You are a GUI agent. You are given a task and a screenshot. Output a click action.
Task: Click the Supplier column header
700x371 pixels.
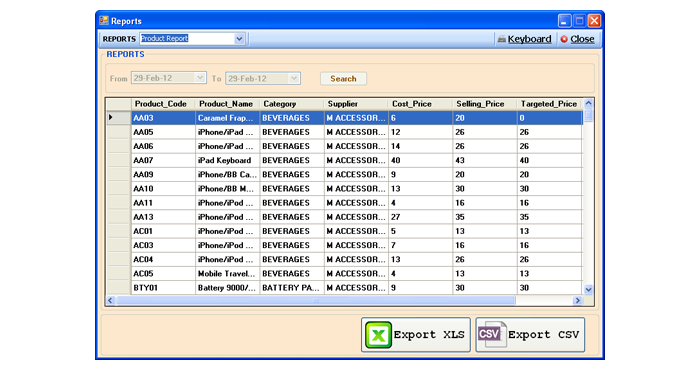click(356, 104)
